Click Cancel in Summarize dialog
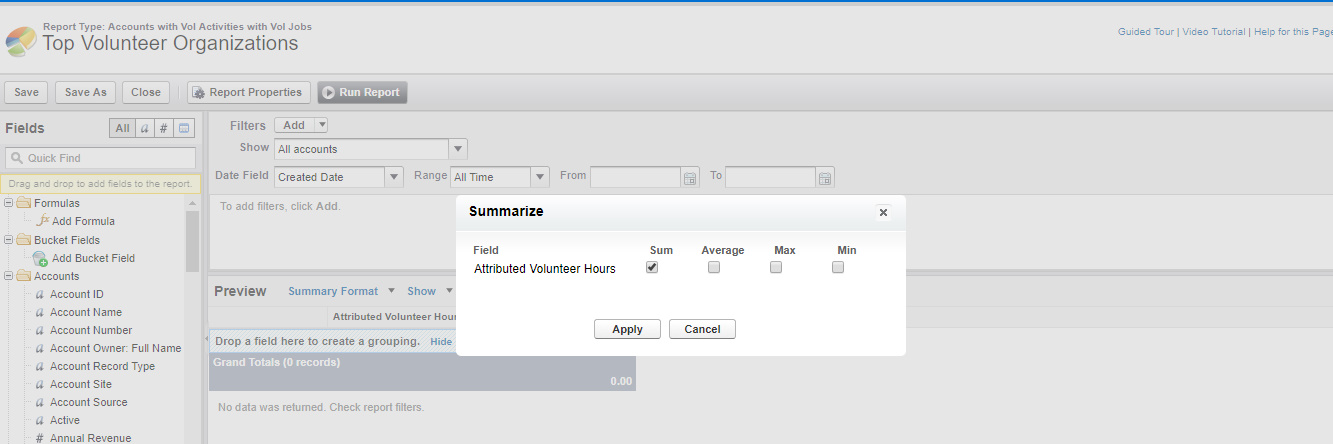This screenshot has height=444, width=1333. [x=702, y=329]
